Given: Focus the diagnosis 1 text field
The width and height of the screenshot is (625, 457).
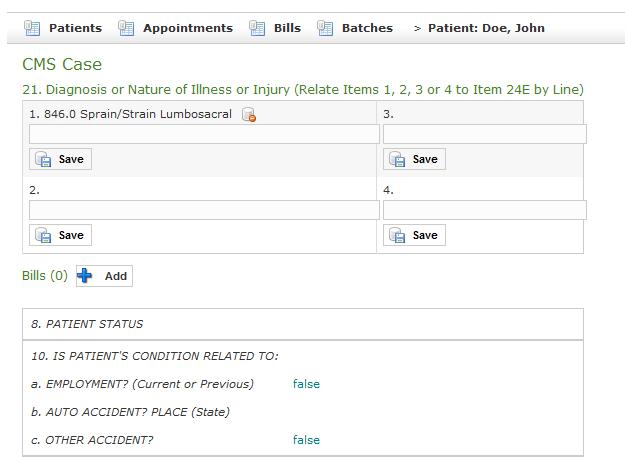Looking at the screenshot, I should [x=204, y=134].
